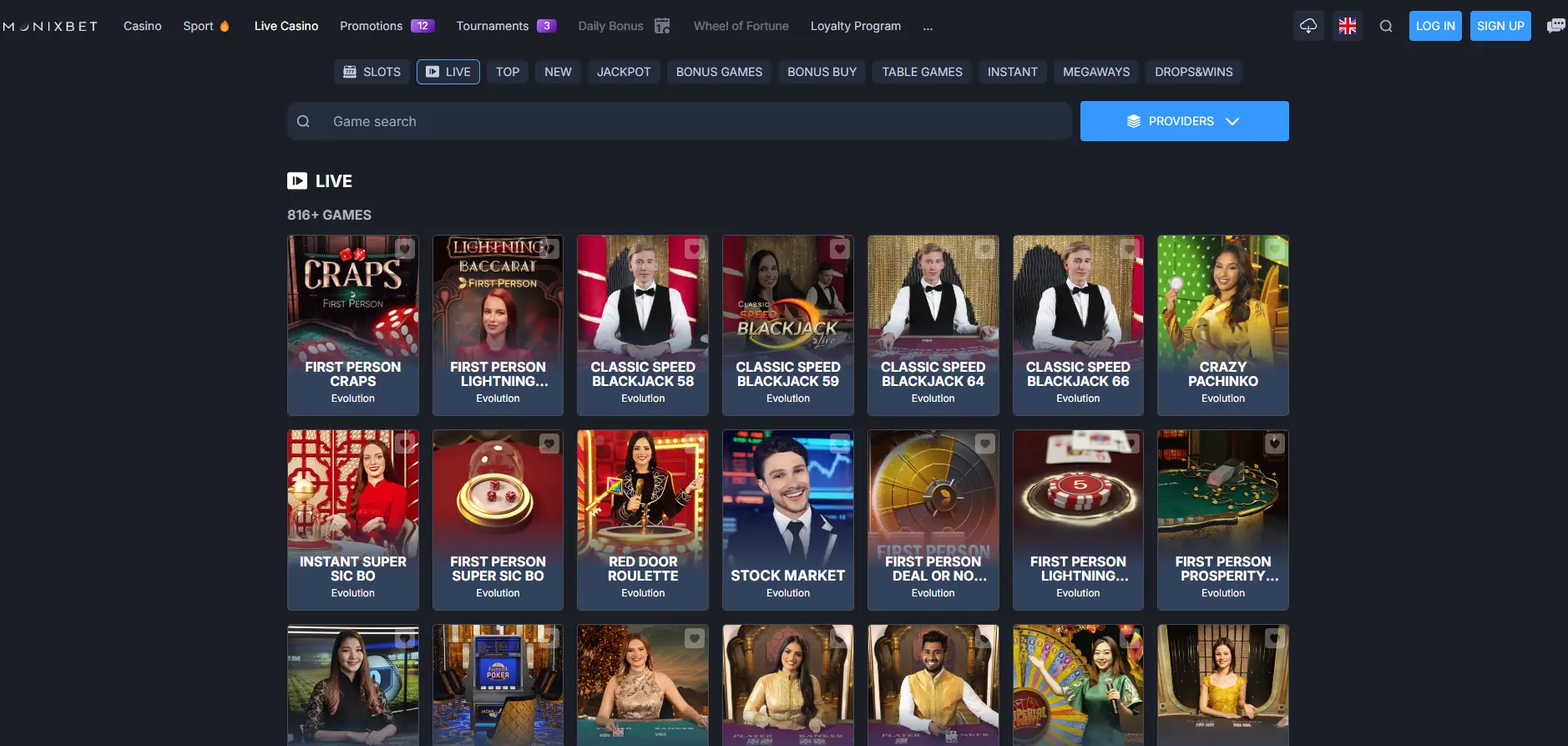
Task: Select the SLOTS category with slot icon
Action: (x=372, y=72)
